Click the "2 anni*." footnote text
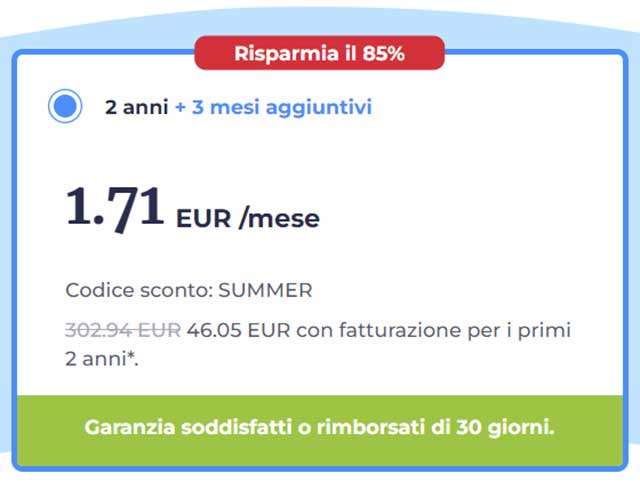 [x=102, y=358]
